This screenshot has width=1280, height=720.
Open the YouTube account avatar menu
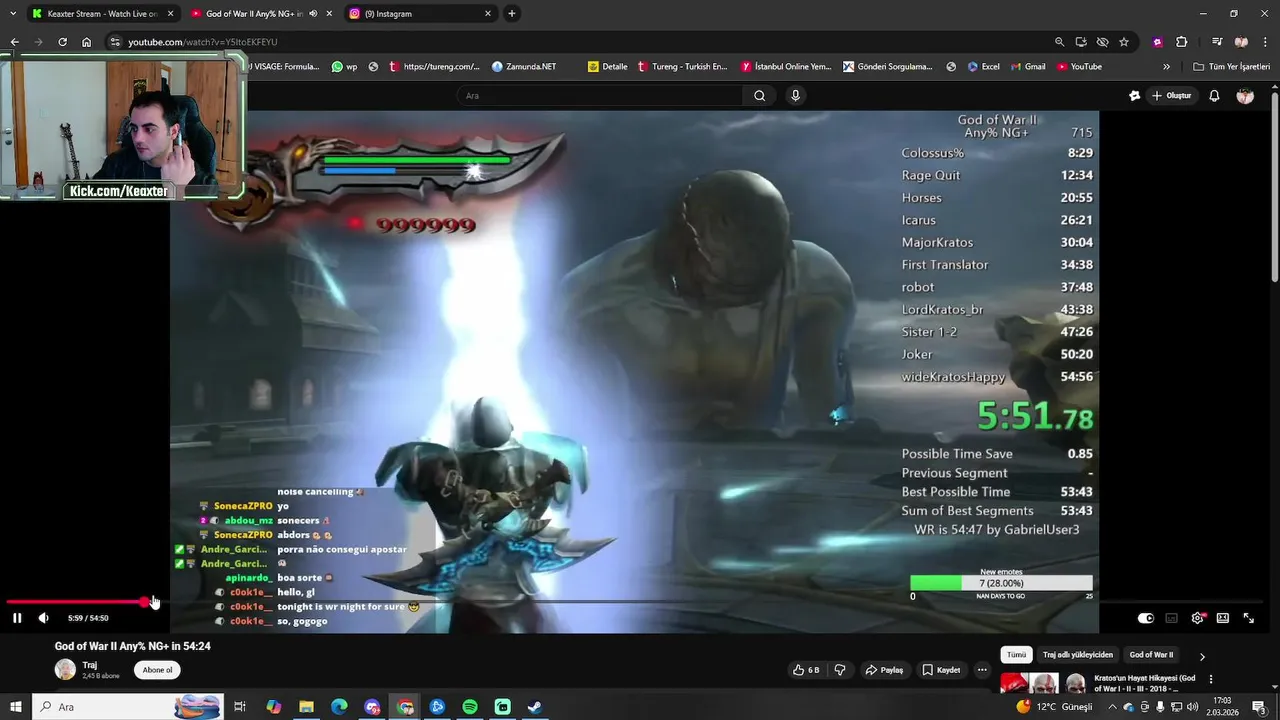[x=1245, y=96]
